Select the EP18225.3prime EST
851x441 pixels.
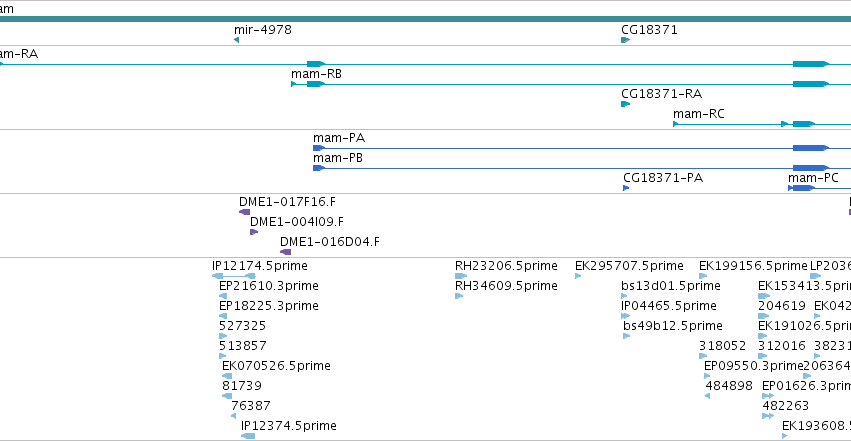tap(269, 306)
